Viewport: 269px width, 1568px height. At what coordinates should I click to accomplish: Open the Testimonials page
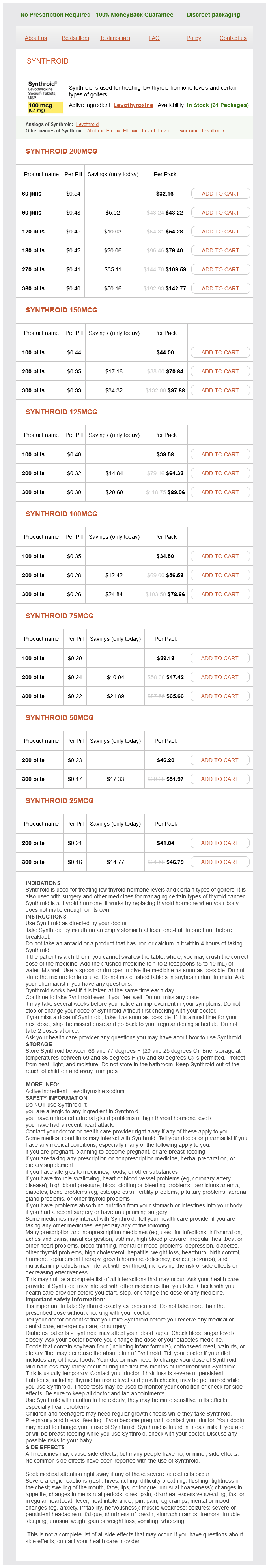(115, 38)
